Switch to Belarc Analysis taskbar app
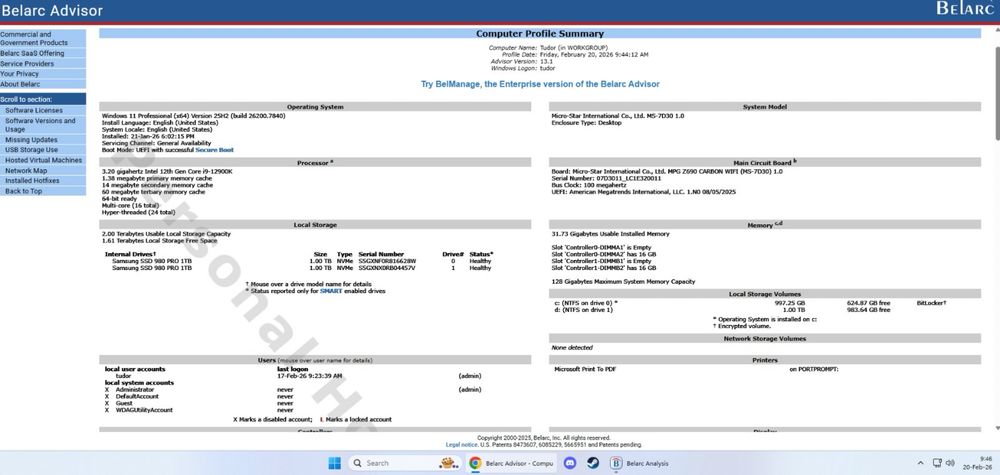The width and height of the screenshot is (1000, 475). (640, 463)
